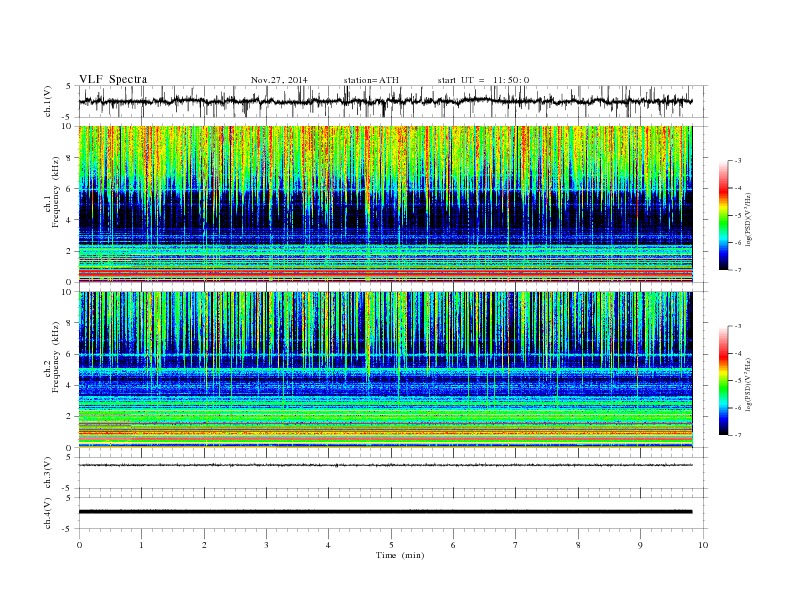The image size is (792, 612).
Task: Select the "8" kHz tick on ch.1 frequency axis
Action: pos(69,158)
